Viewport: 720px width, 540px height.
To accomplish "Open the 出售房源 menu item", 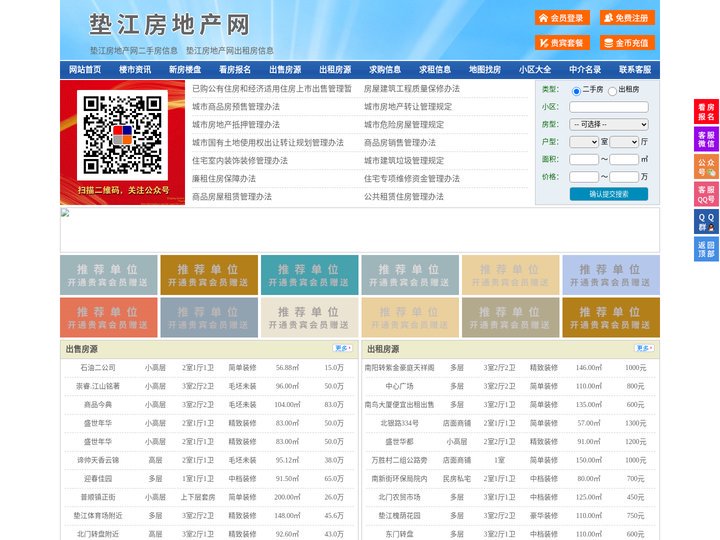I will point(285,70).
